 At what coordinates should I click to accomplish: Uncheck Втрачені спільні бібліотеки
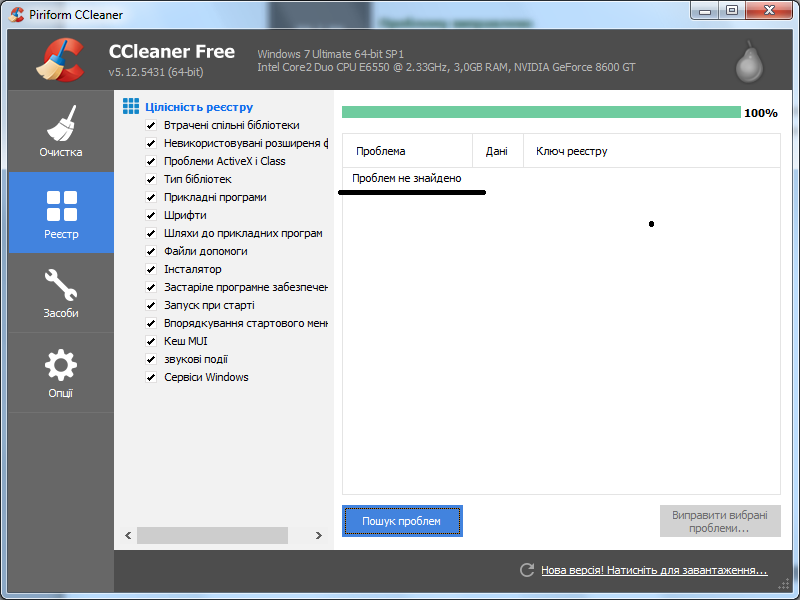[x=151, y=126]
